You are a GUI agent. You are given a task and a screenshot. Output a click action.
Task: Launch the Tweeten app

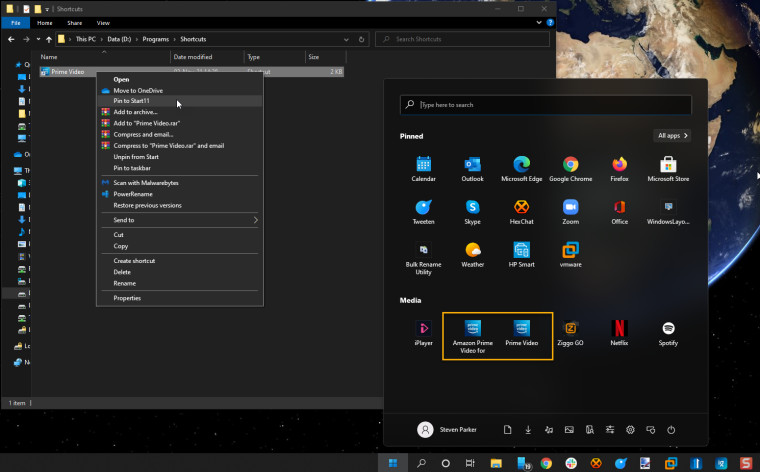(423, 212)
